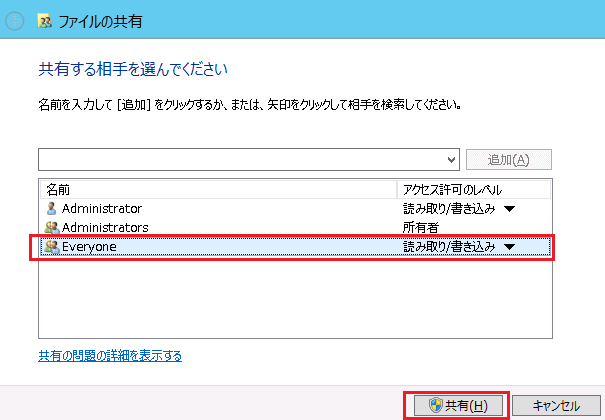Screen dimensions: 605x420
Task: Open the 共有の問題の詳細を表示する link
Action: 110,356
